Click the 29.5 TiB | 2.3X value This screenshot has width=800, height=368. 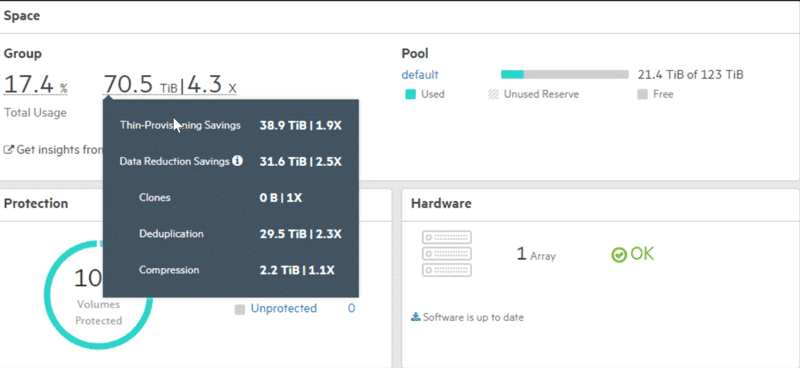[301, 234]
